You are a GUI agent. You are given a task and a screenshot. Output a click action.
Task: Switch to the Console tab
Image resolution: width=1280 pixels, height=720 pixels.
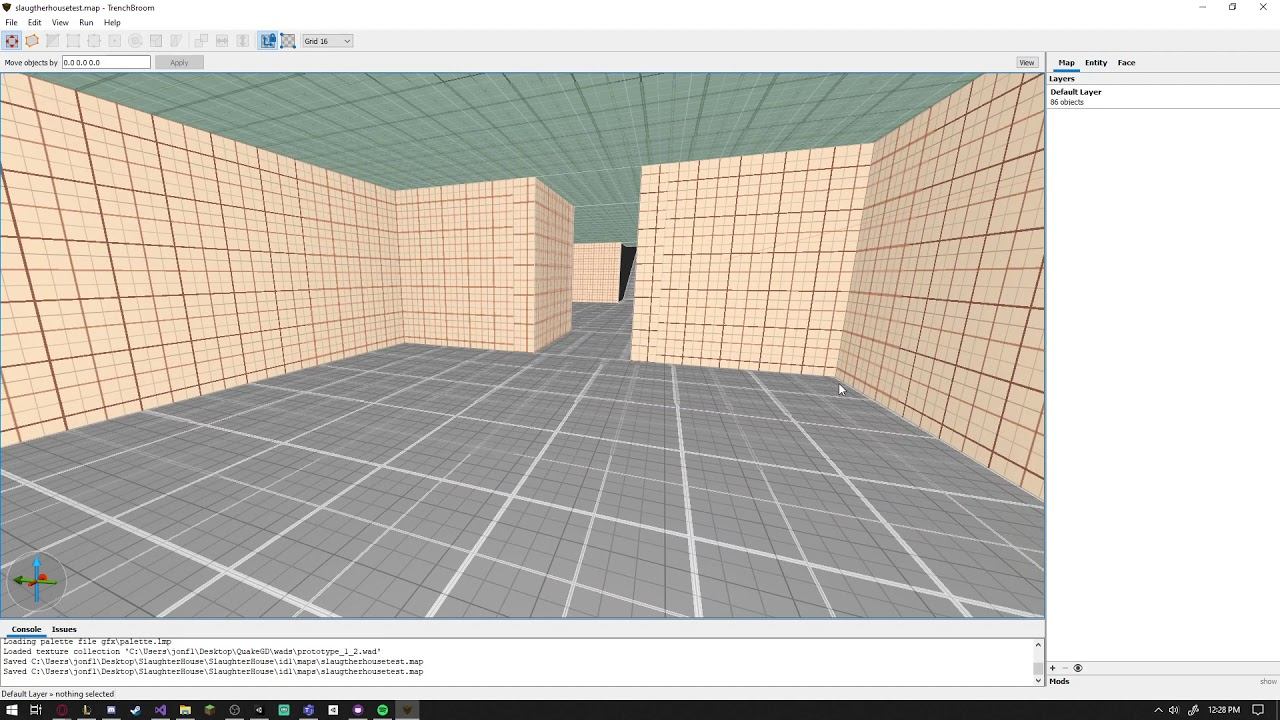(x=26, y=629)
